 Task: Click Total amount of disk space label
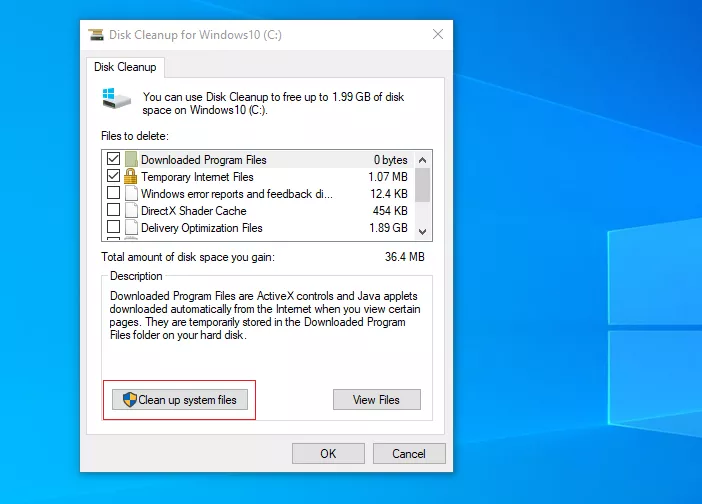tap(188, 257)
